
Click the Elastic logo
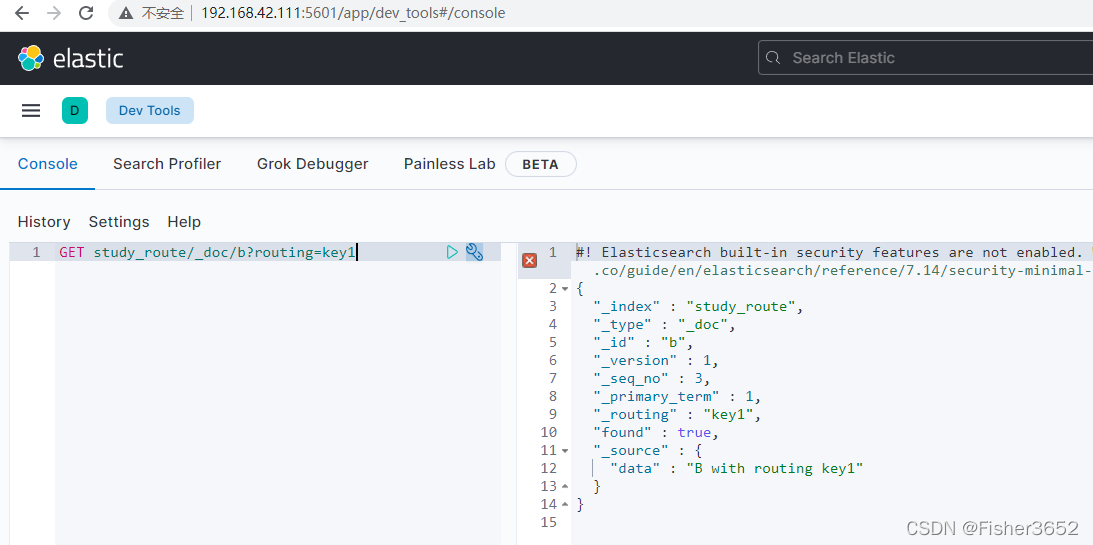(x=70, y=59)
